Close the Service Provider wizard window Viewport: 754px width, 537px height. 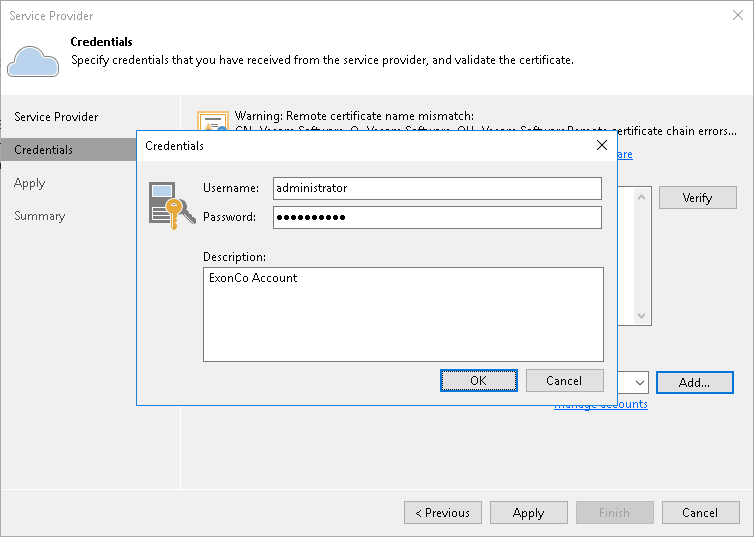tap(738, 16)
